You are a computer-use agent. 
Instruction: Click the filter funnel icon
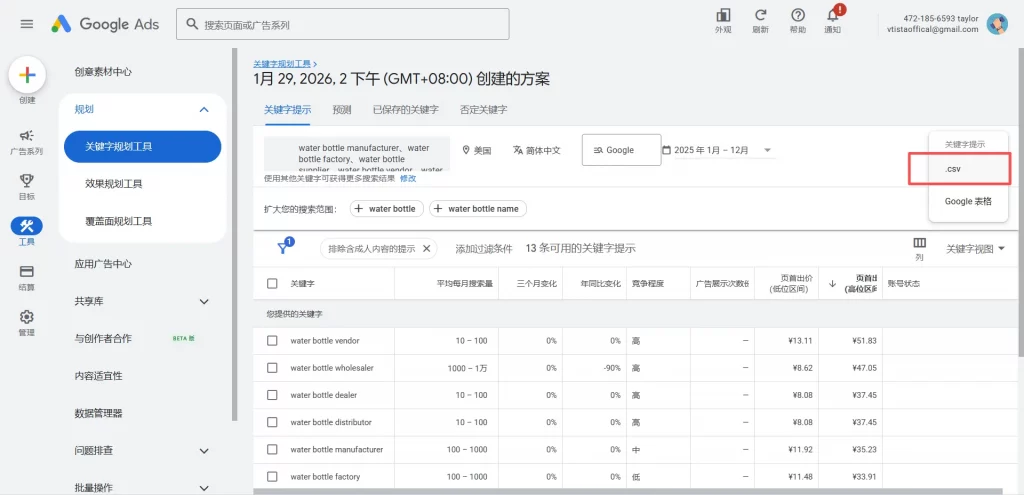(284, 248)
